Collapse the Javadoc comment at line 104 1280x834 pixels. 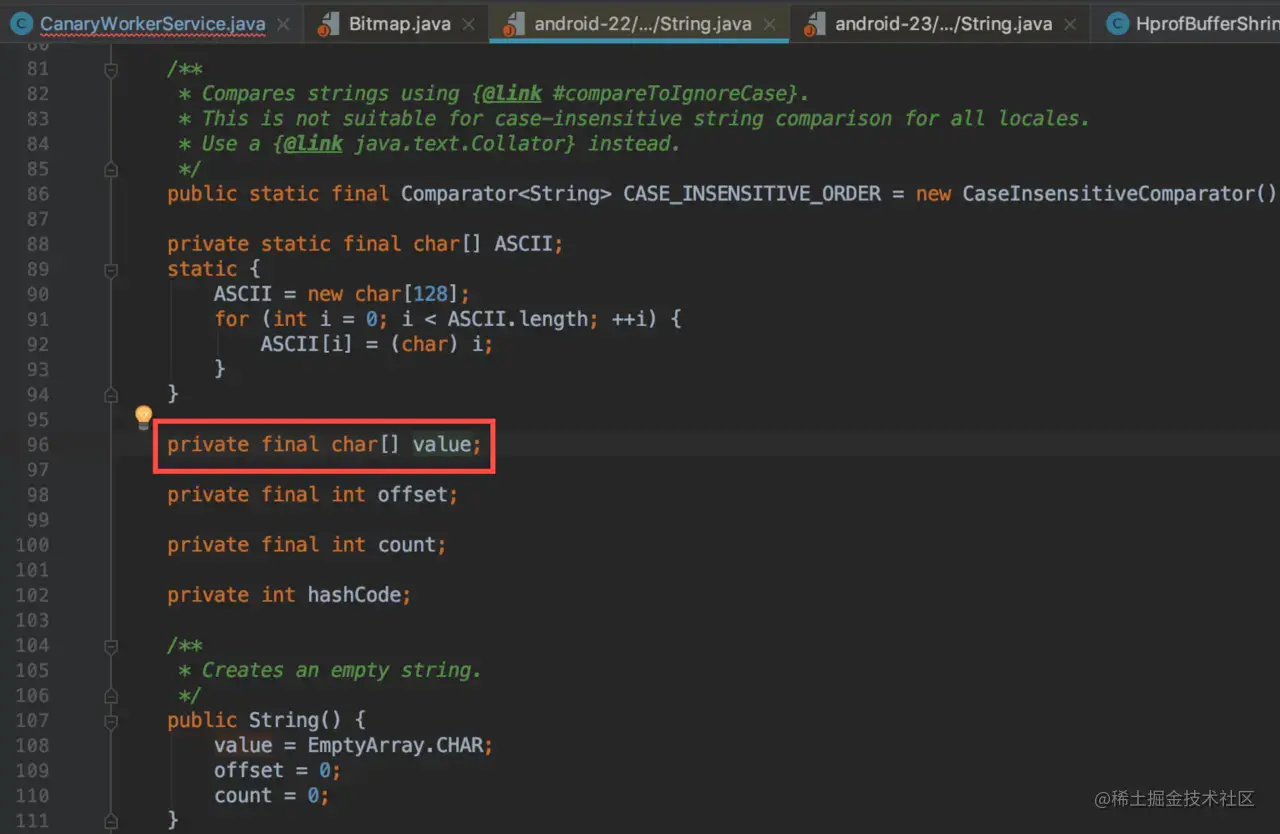pyautogui.click(x=111, y=646)
